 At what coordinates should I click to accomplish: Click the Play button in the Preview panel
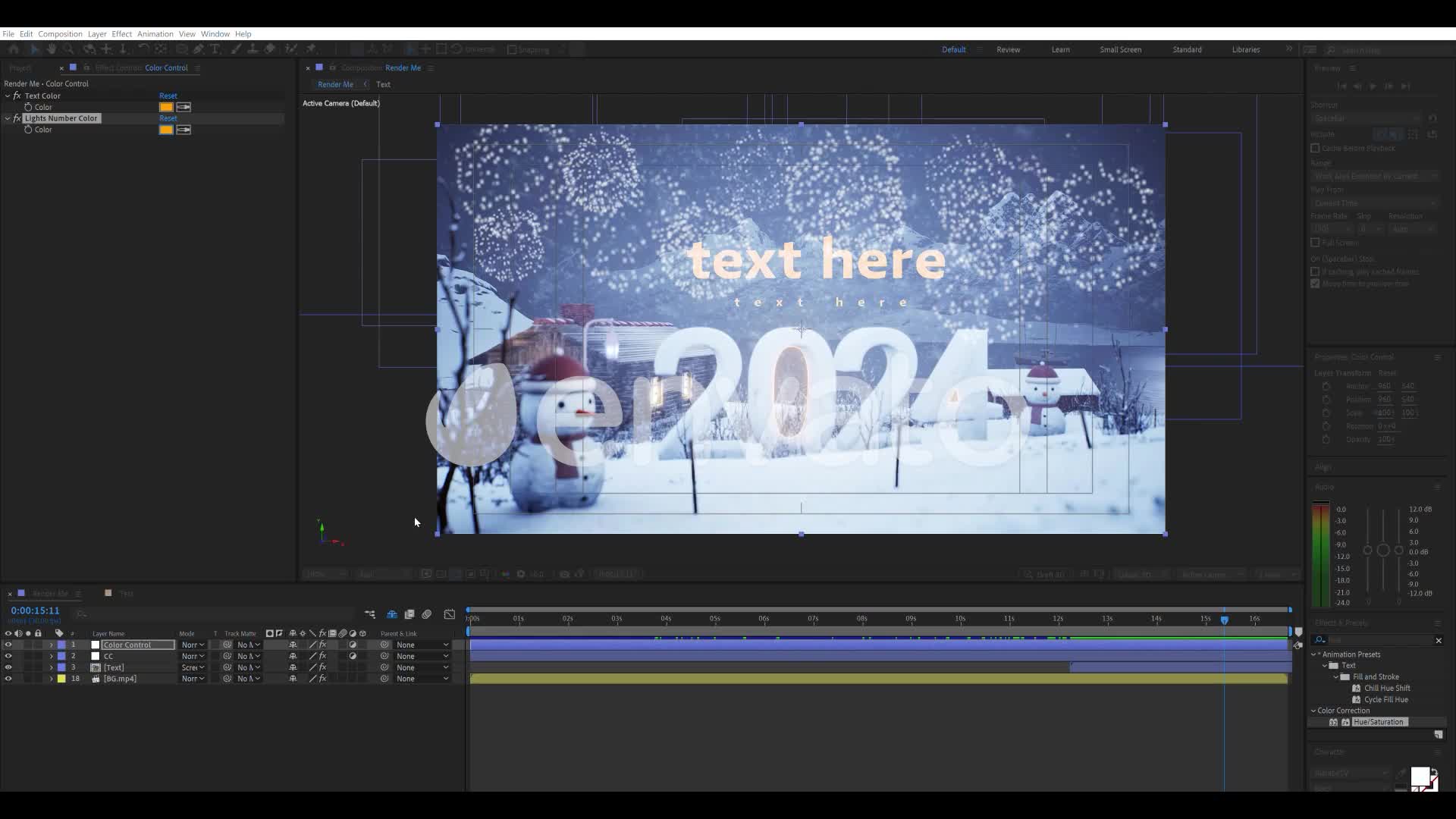point(1373,86)
